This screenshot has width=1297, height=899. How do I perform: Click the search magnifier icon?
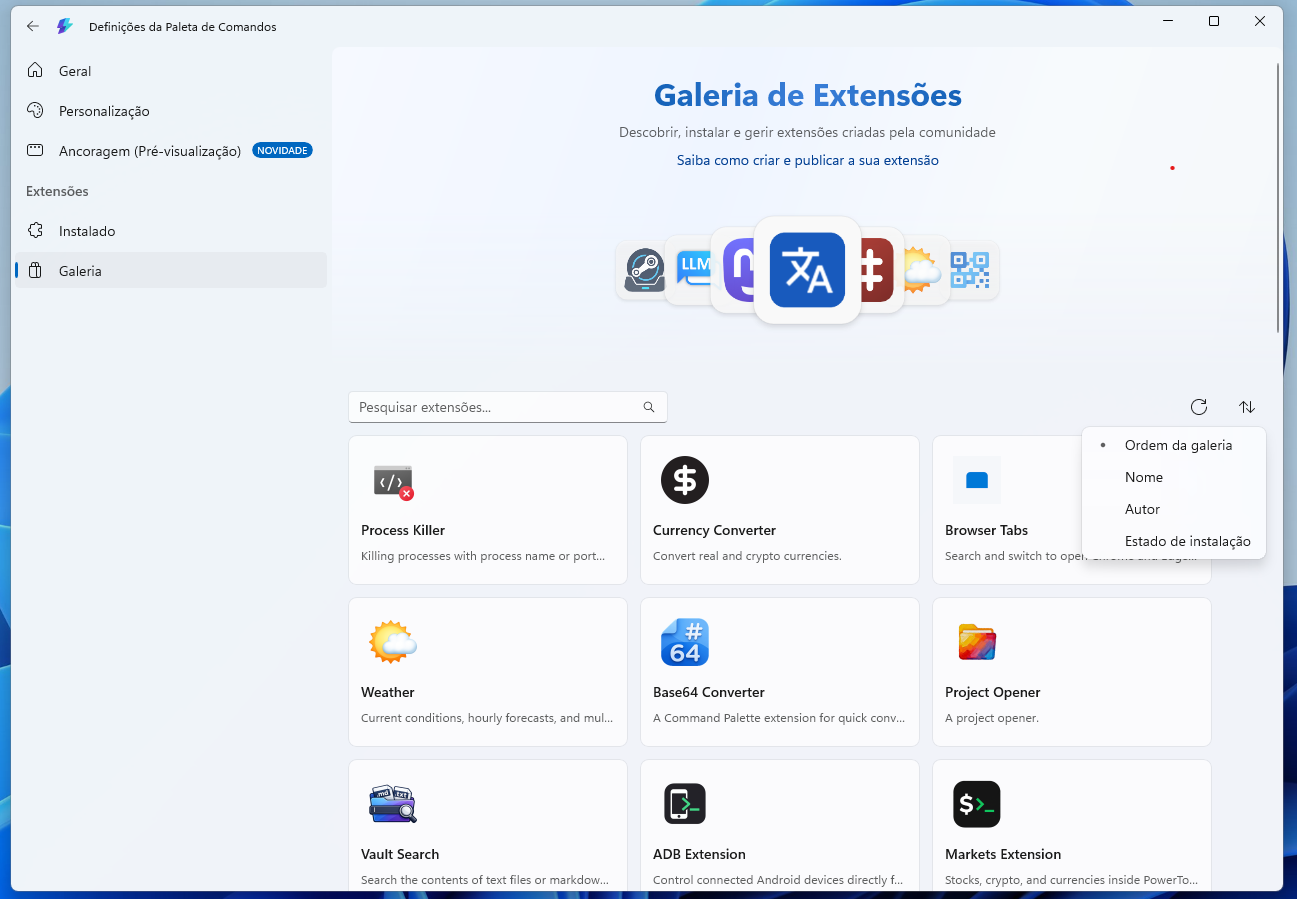pyautogui.click(x=649, y=407)
